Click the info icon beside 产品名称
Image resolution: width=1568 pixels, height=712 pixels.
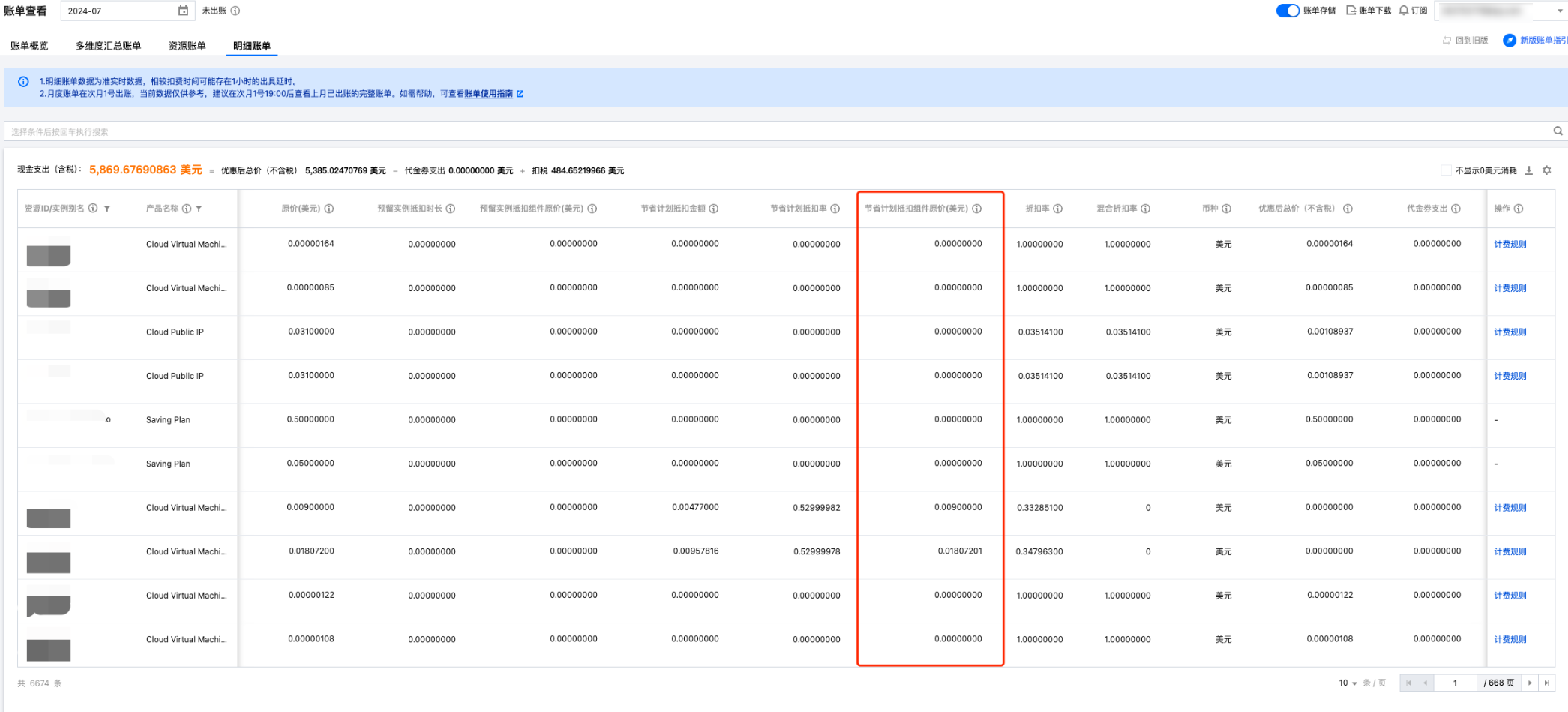[187, 209]
